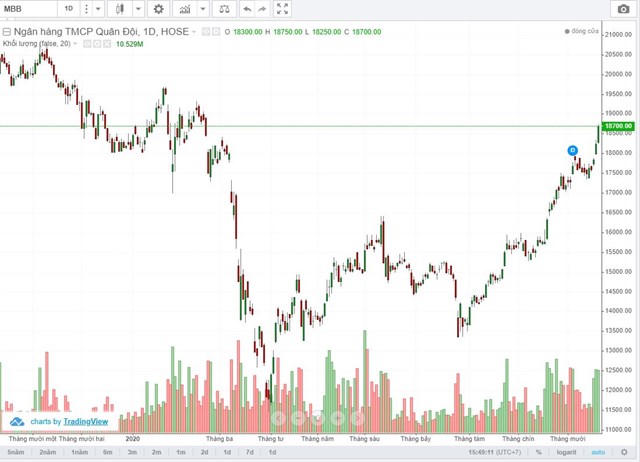Image resolution: width=640 pixels, height=462 pixels.
Task: Click the 10.529M volume value
Action: [129, 44]
